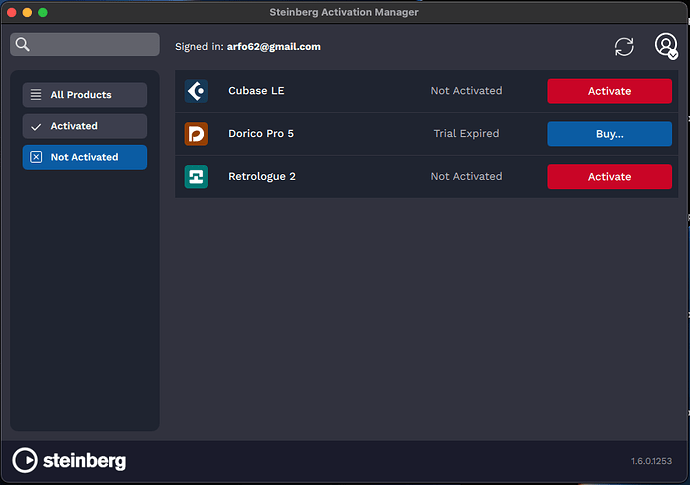
Task: Click the Steinberg logo in the footer
Action: [x=69, y=460]
